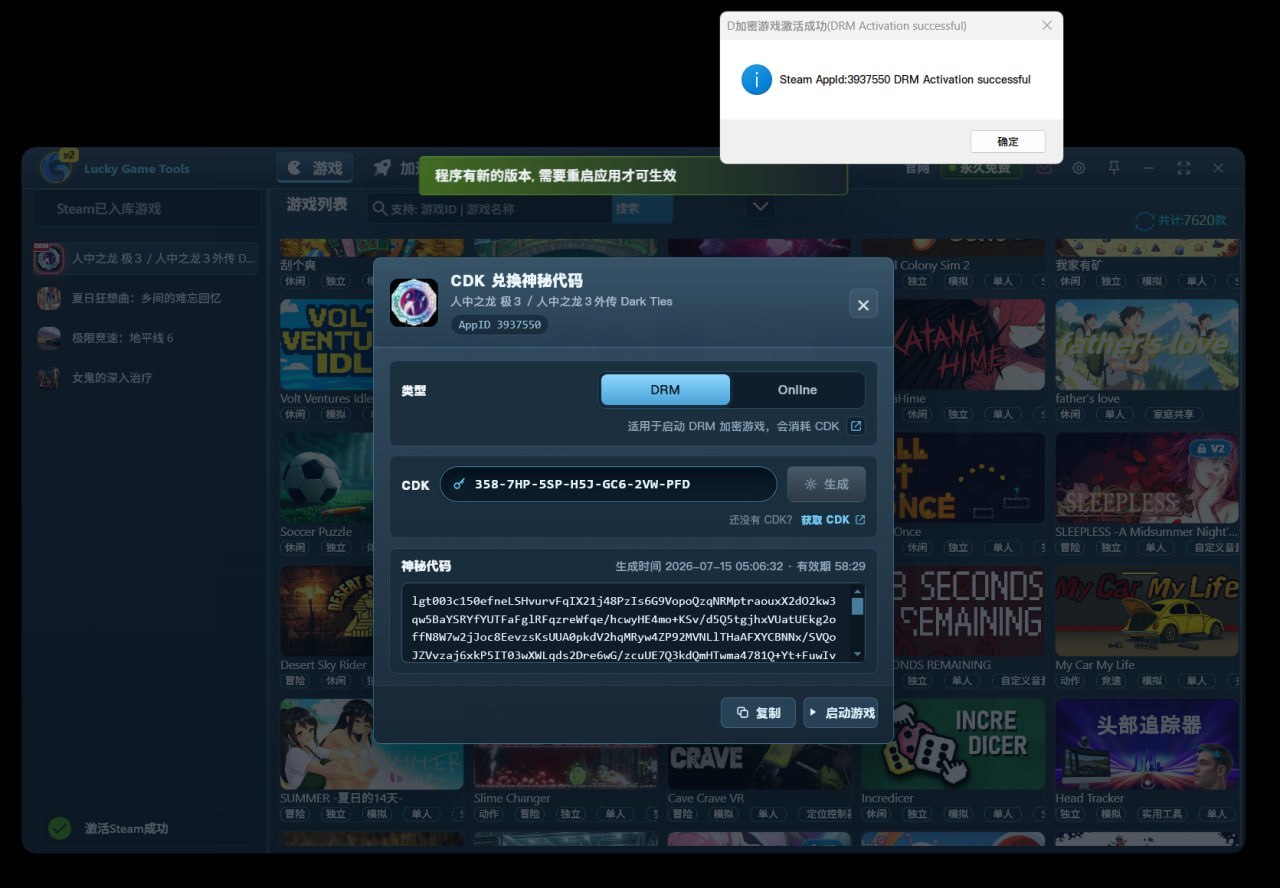
Task: Expand the dropdown chevron next to 搜索
Action: 760,208
